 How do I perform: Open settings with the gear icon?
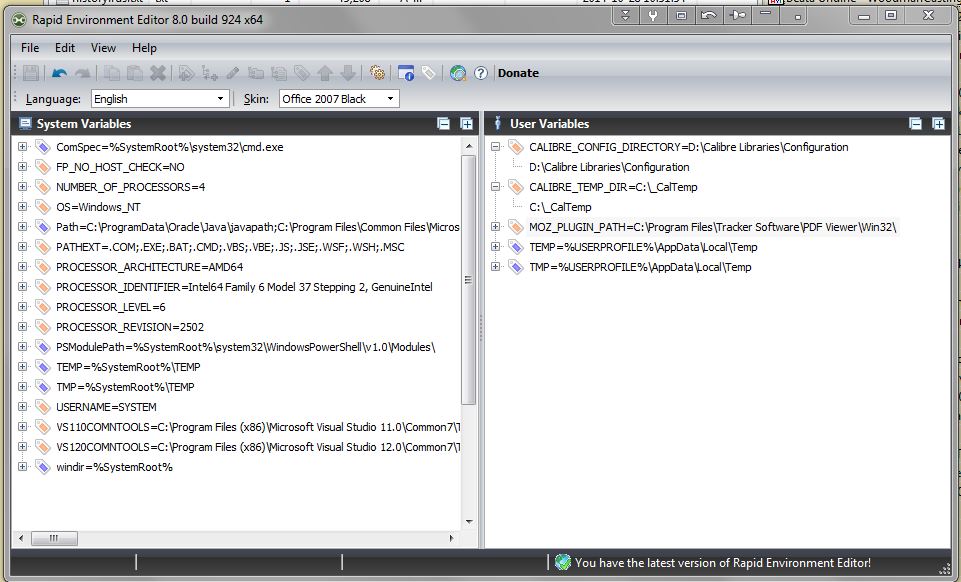(378, 73)
